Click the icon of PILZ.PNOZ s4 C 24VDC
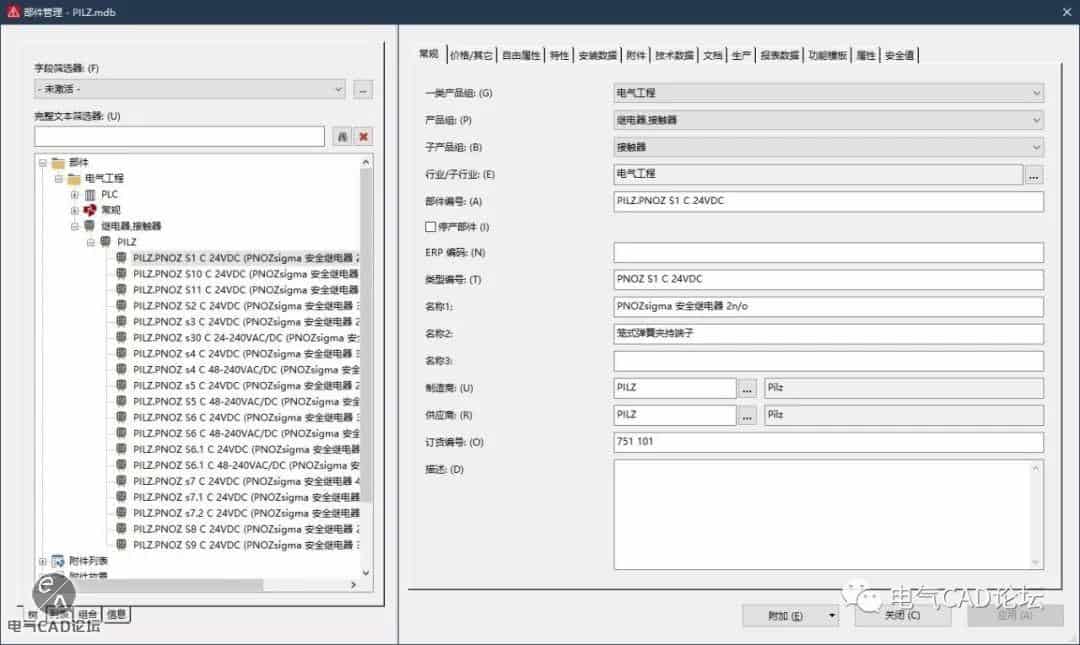1080x645 pixels. coord(121,354)
